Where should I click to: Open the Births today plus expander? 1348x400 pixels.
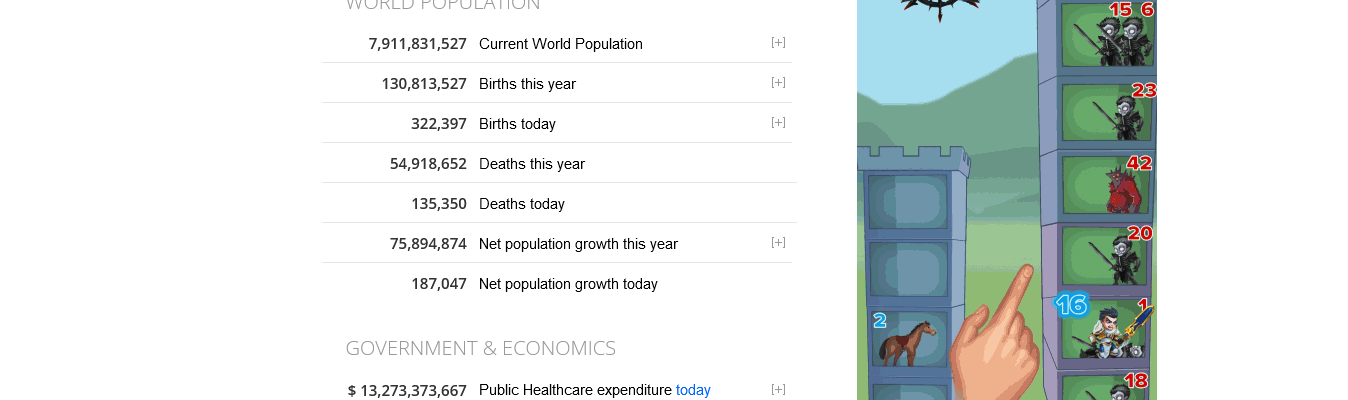(778, 122)
